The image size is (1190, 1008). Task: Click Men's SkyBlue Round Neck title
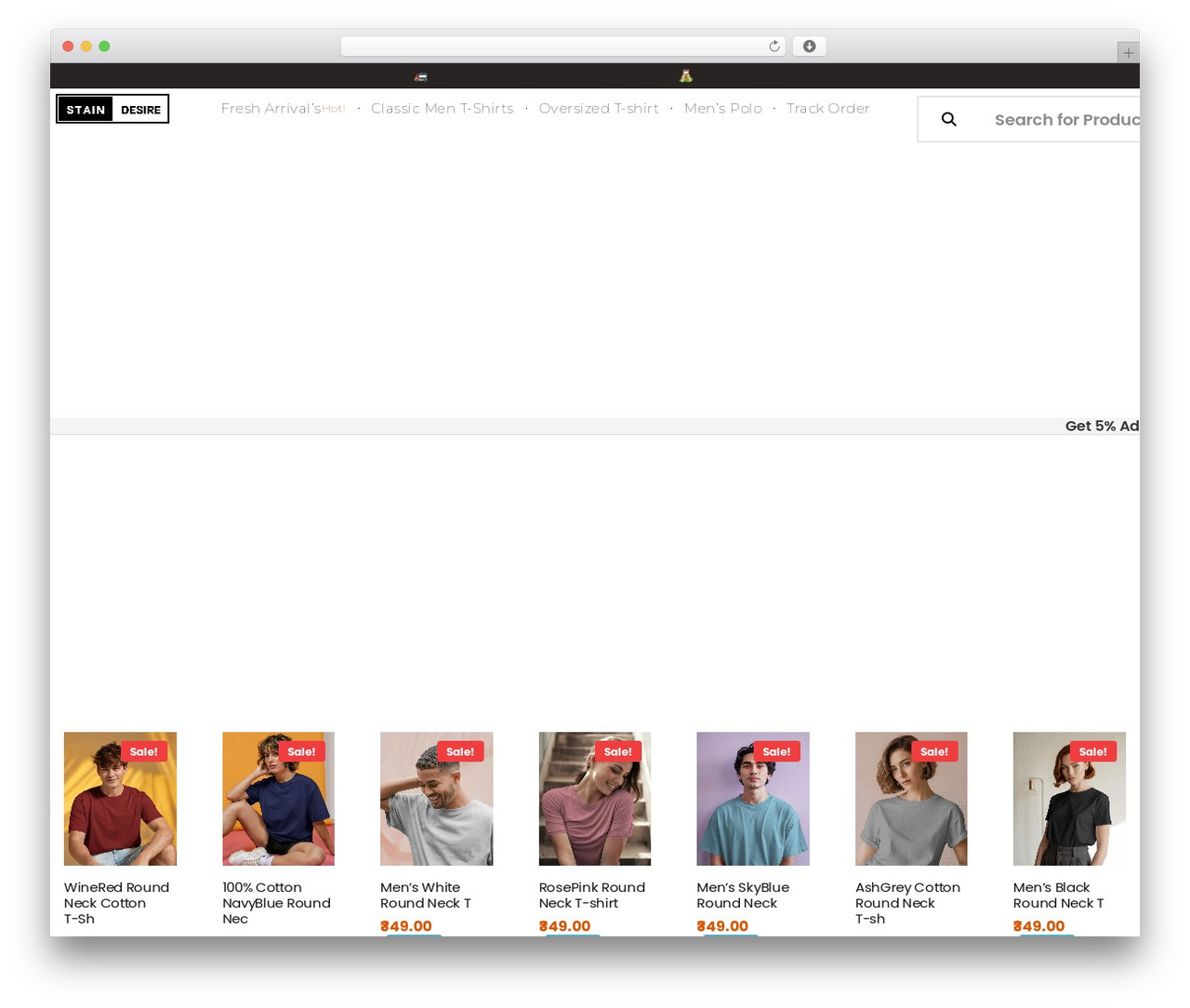pos(743,895)
